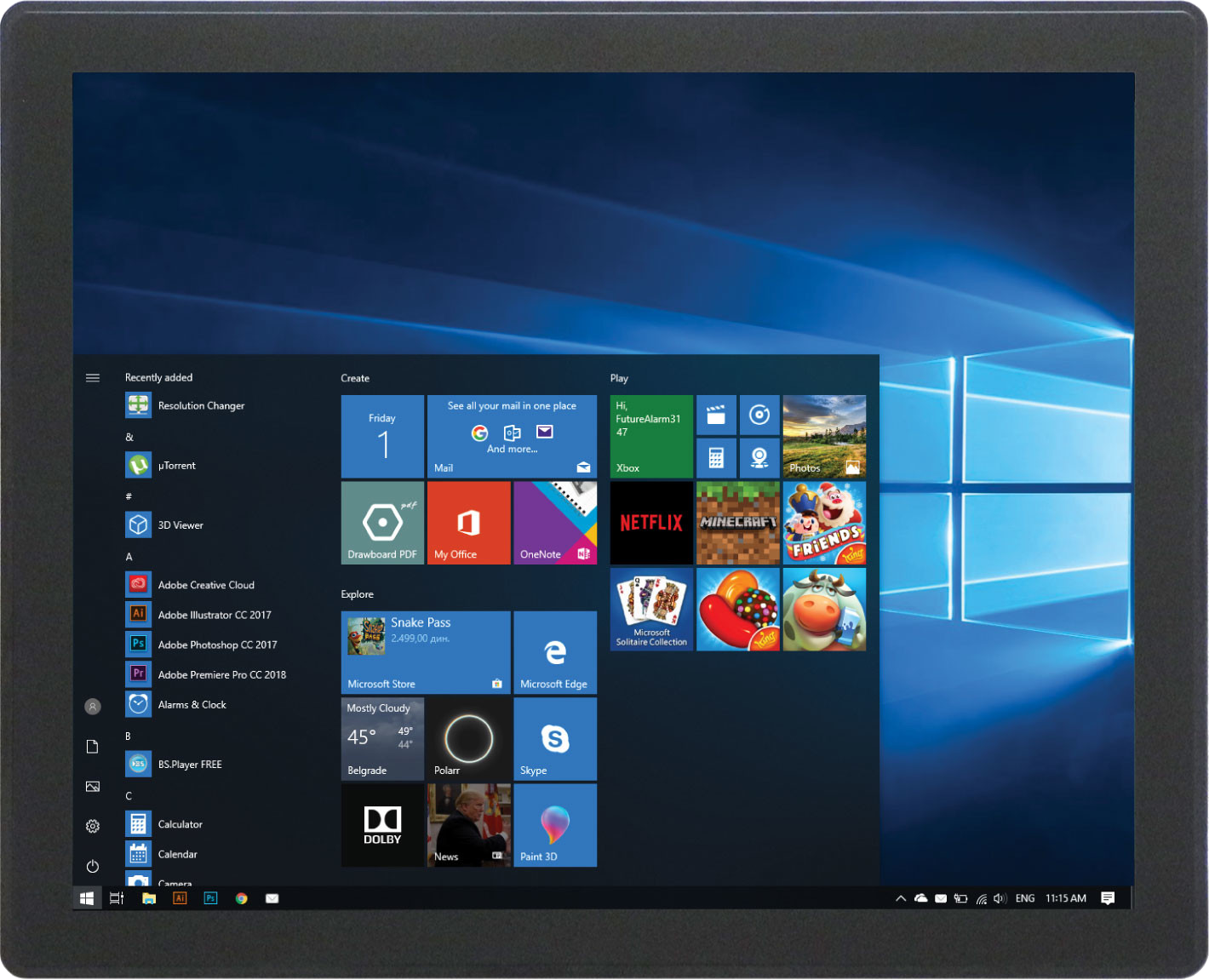The width and height of the screenshot is (1209, 980).
Task: Launch the Microsoft Edge tile
Action: tap(555, 652)
